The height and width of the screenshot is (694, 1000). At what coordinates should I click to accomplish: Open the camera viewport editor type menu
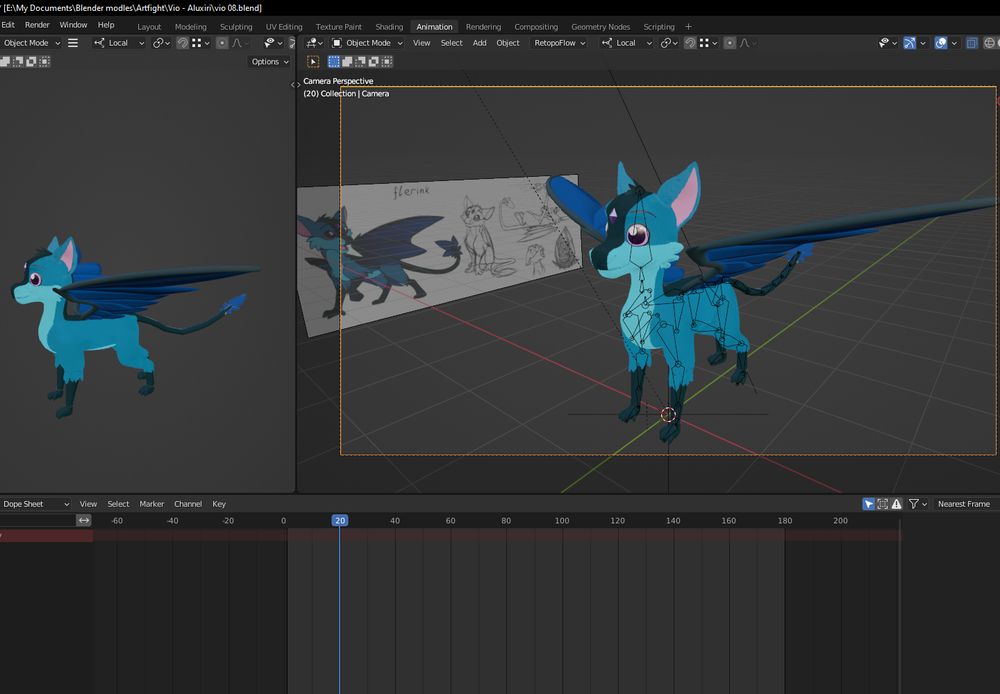click(x=314, y=43)
